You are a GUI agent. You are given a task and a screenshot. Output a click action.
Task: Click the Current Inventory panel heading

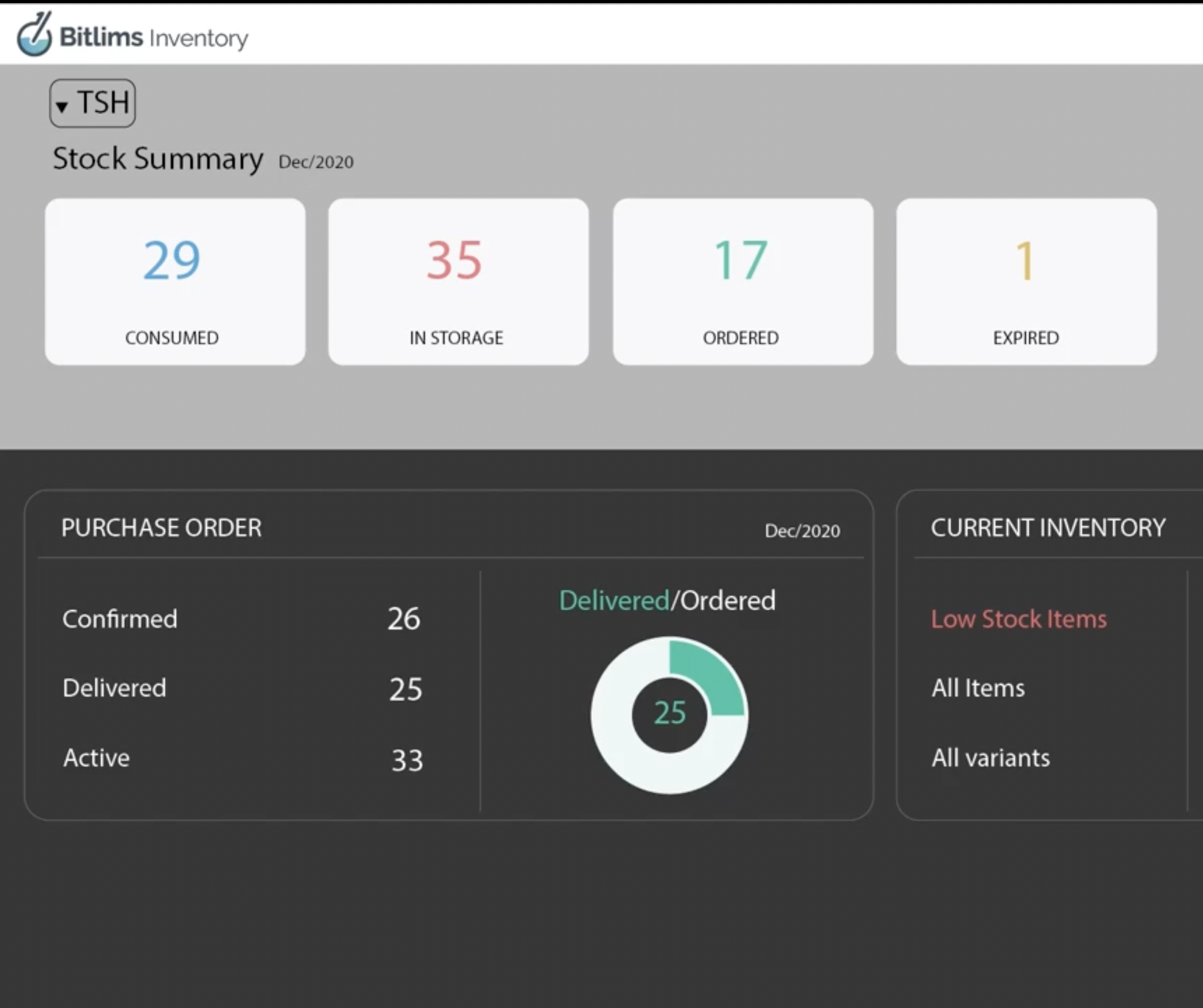[x=1047, y=528]
